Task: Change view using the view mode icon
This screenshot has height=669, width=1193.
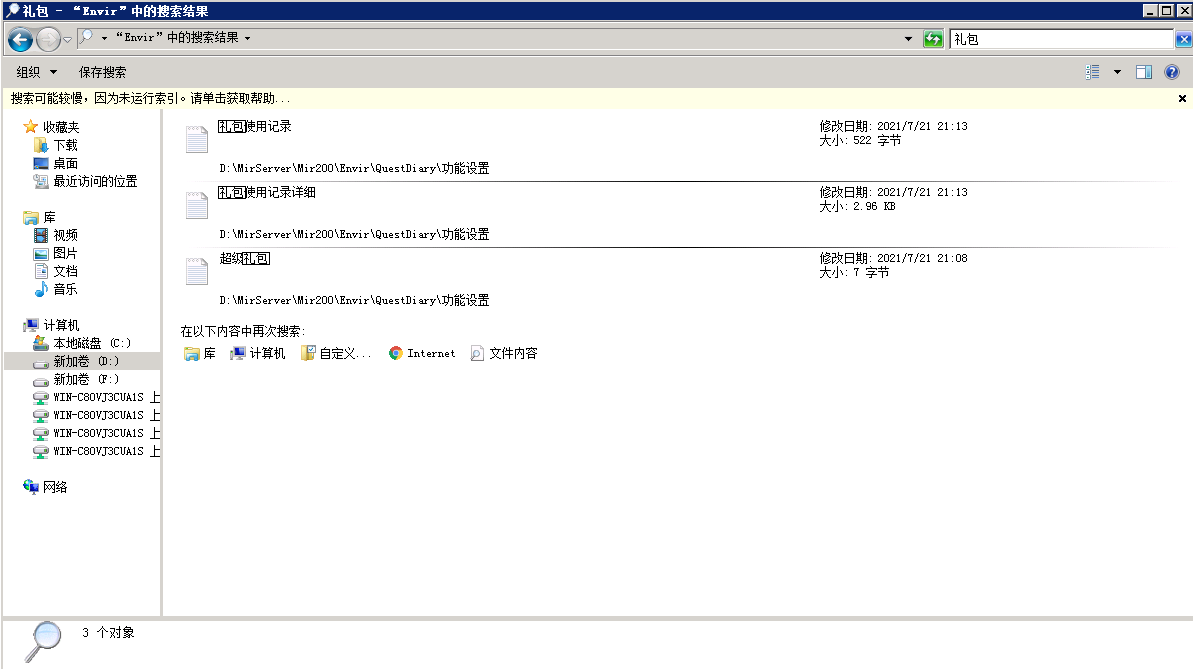Action: pos(1093,72)
